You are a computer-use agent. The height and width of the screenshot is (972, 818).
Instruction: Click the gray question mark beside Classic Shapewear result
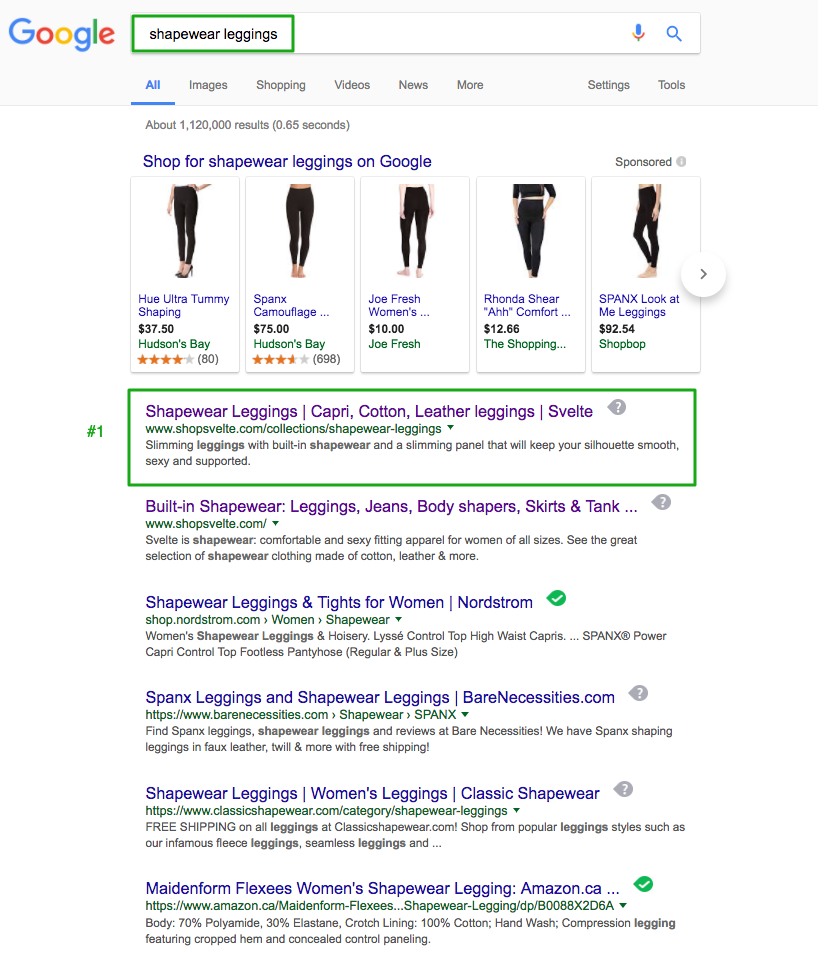click(623, 789)
